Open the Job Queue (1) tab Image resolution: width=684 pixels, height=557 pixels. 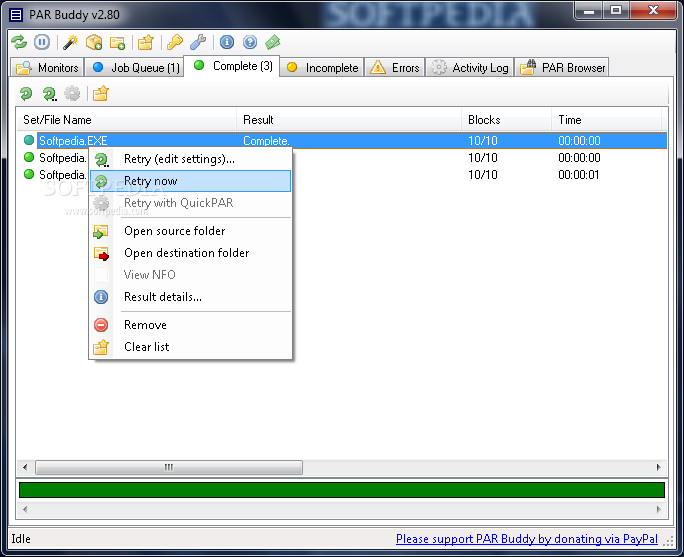[134, 68]
